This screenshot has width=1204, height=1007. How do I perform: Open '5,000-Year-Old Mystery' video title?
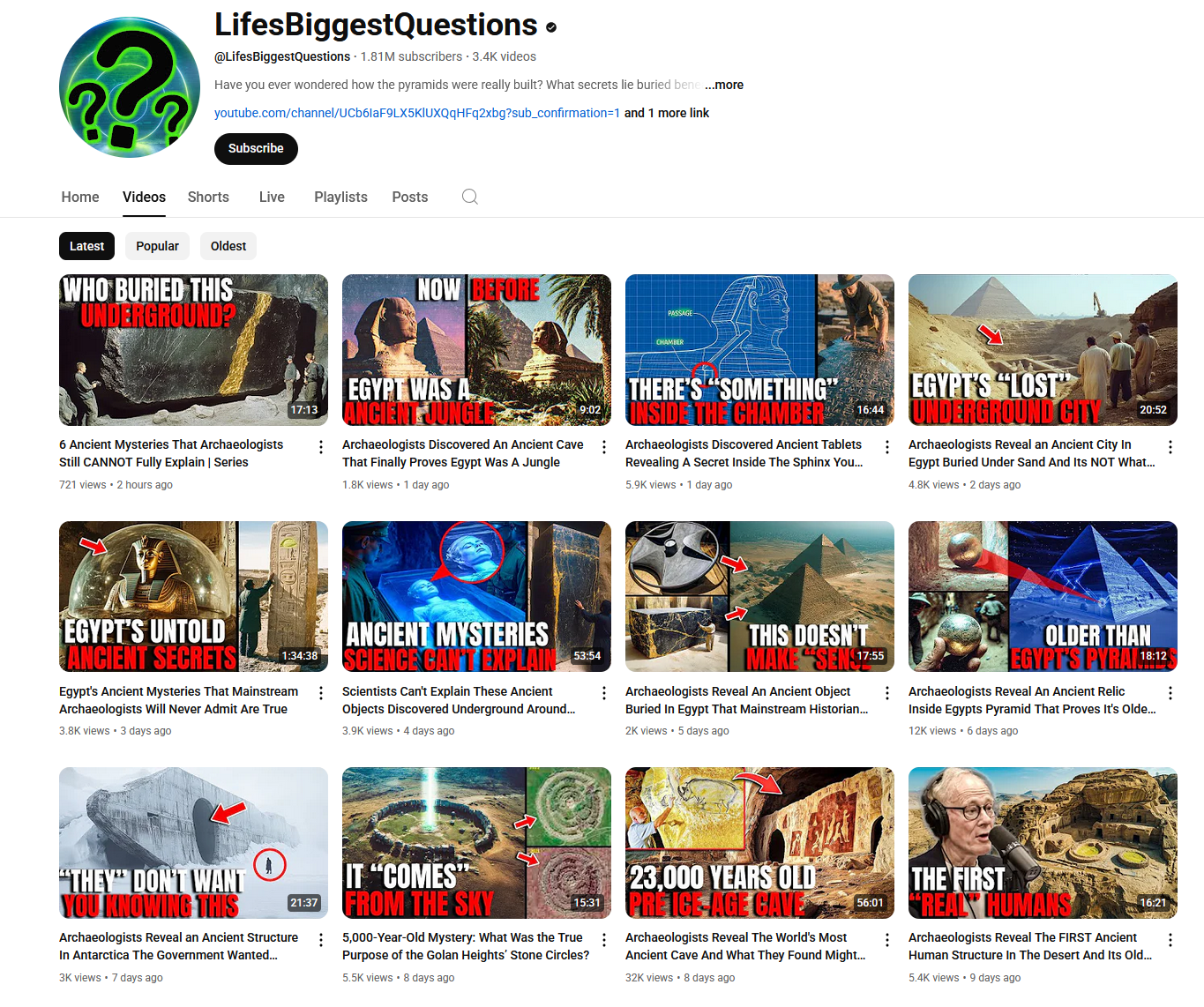click(466, 946)
